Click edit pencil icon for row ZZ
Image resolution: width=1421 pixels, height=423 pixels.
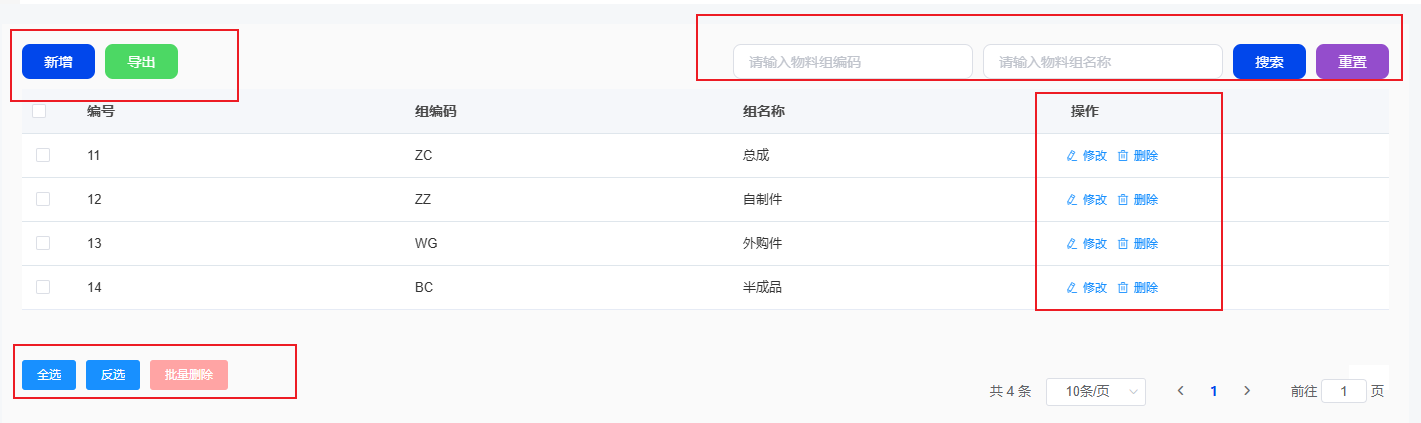[1072, 200]
